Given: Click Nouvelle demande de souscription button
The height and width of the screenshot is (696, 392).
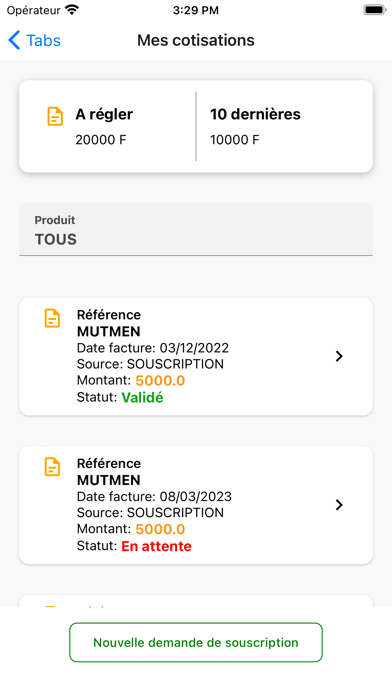Looking at the screenshot, I should pyautogui.click(x=196, y=642).
